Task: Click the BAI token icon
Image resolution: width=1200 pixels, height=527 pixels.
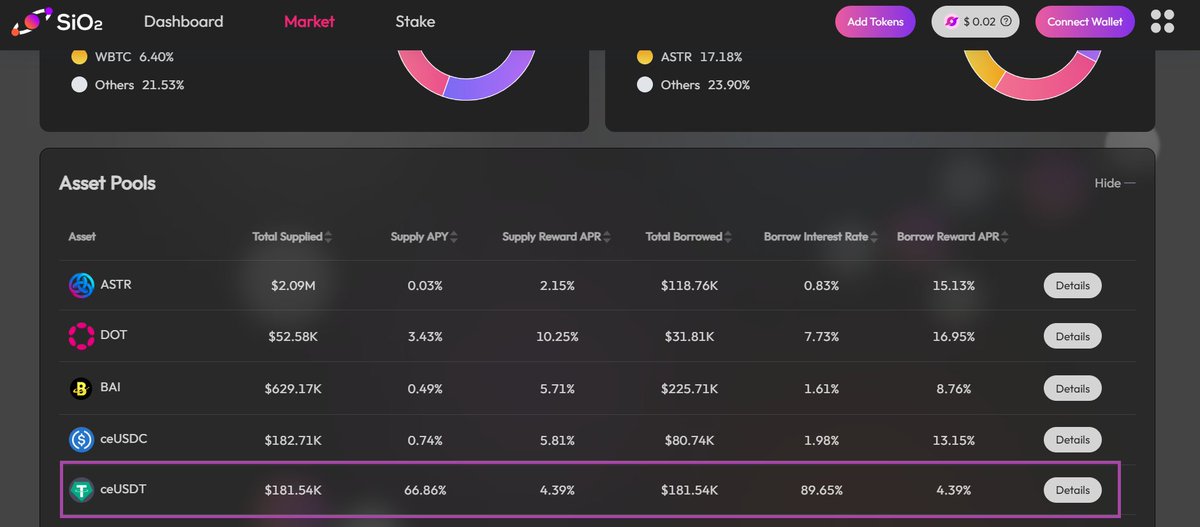Action: 81,388
